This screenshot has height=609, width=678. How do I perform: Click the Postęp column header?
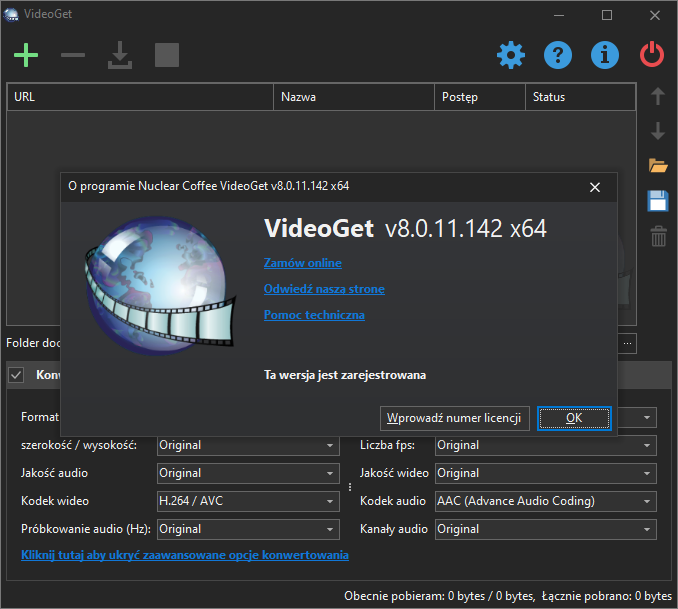pyautogui.click(x=480, y=97)
